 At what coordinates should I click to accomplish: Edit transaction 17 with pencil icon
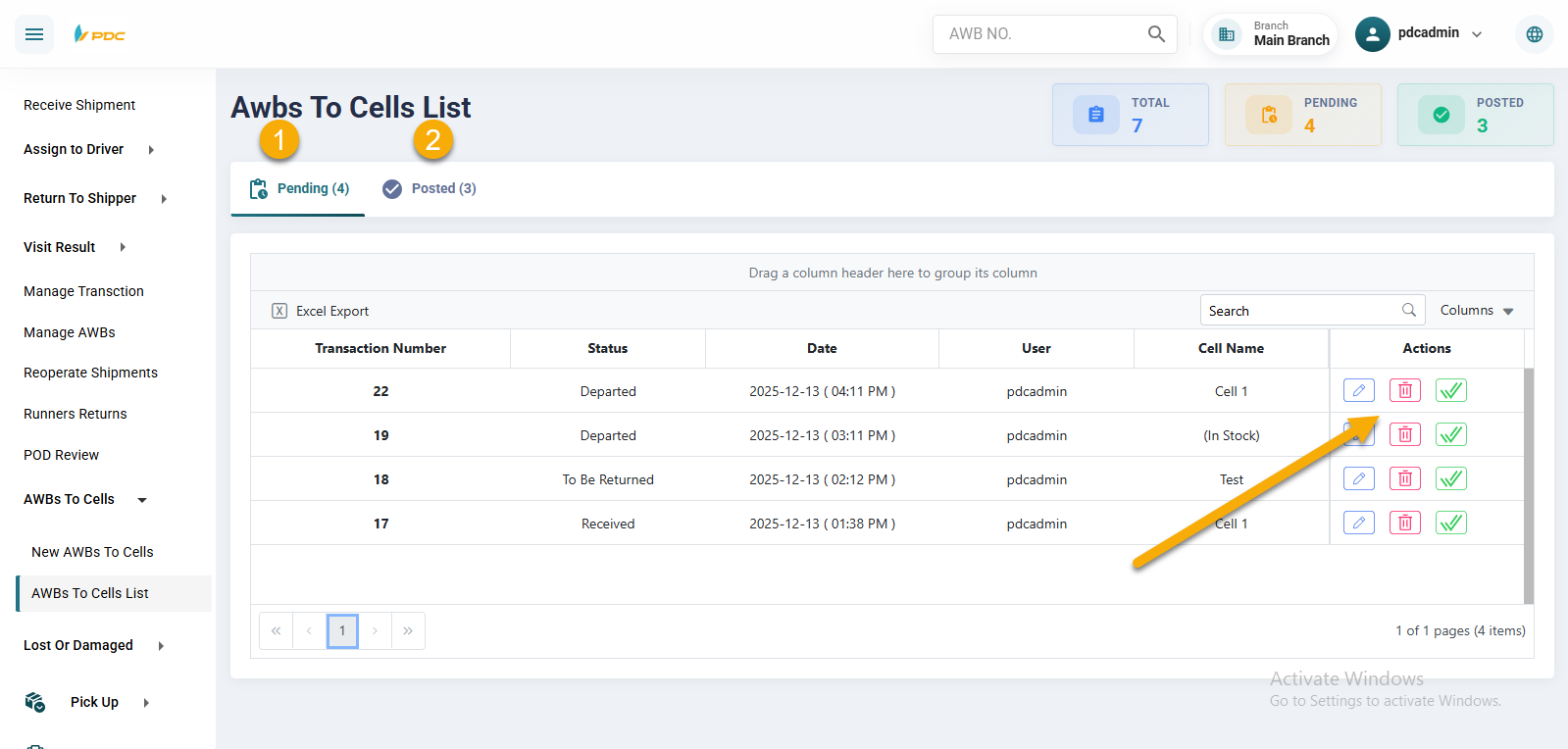coord(1359,523)
